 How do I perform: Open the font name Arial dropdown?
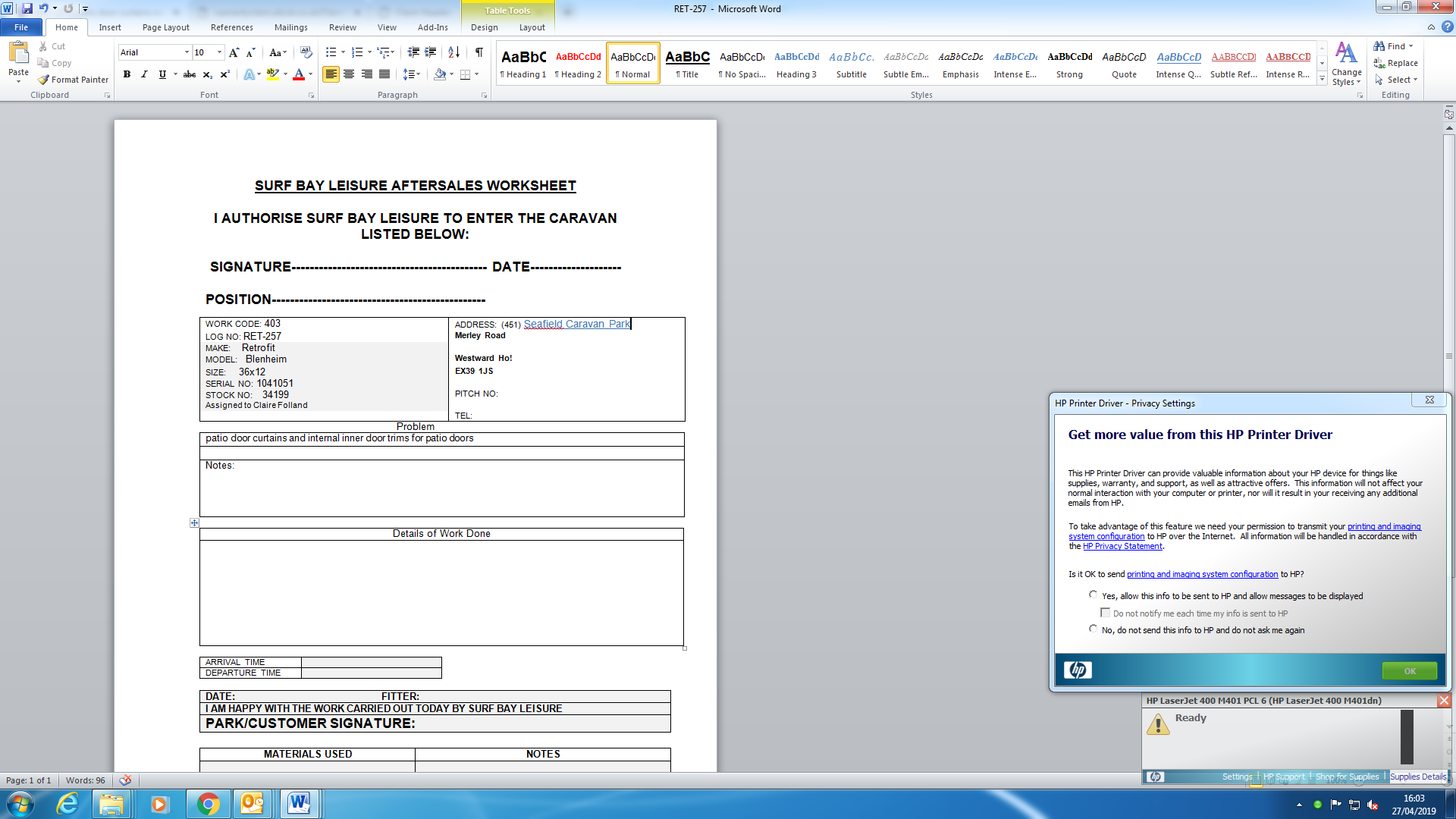click(187, 52)
